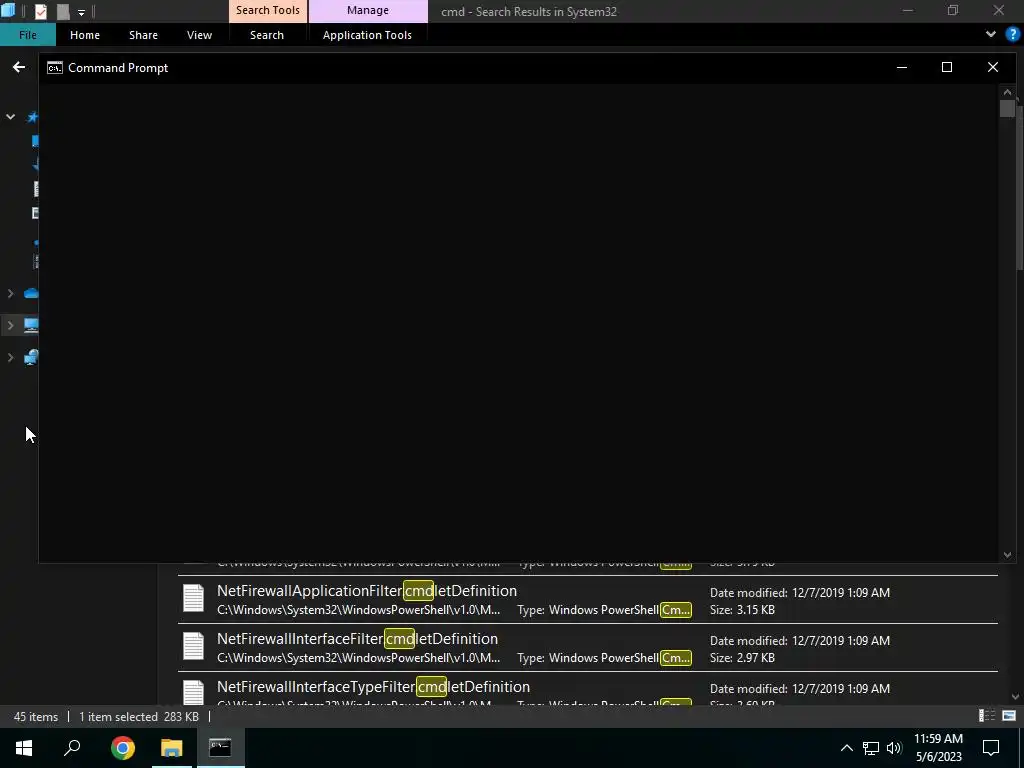
Task: Switch to the Share ribbon tab
Action: tap(143, 35)
